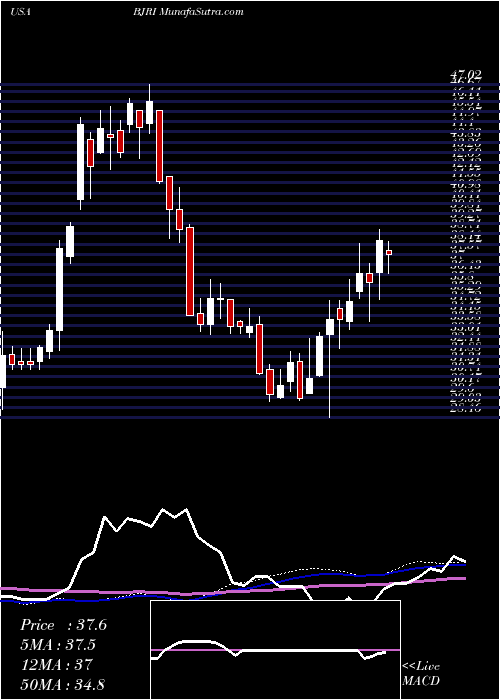
Task: Click the 'USA' label at top left
Action: pyautogui.click(x=20, y=12)
